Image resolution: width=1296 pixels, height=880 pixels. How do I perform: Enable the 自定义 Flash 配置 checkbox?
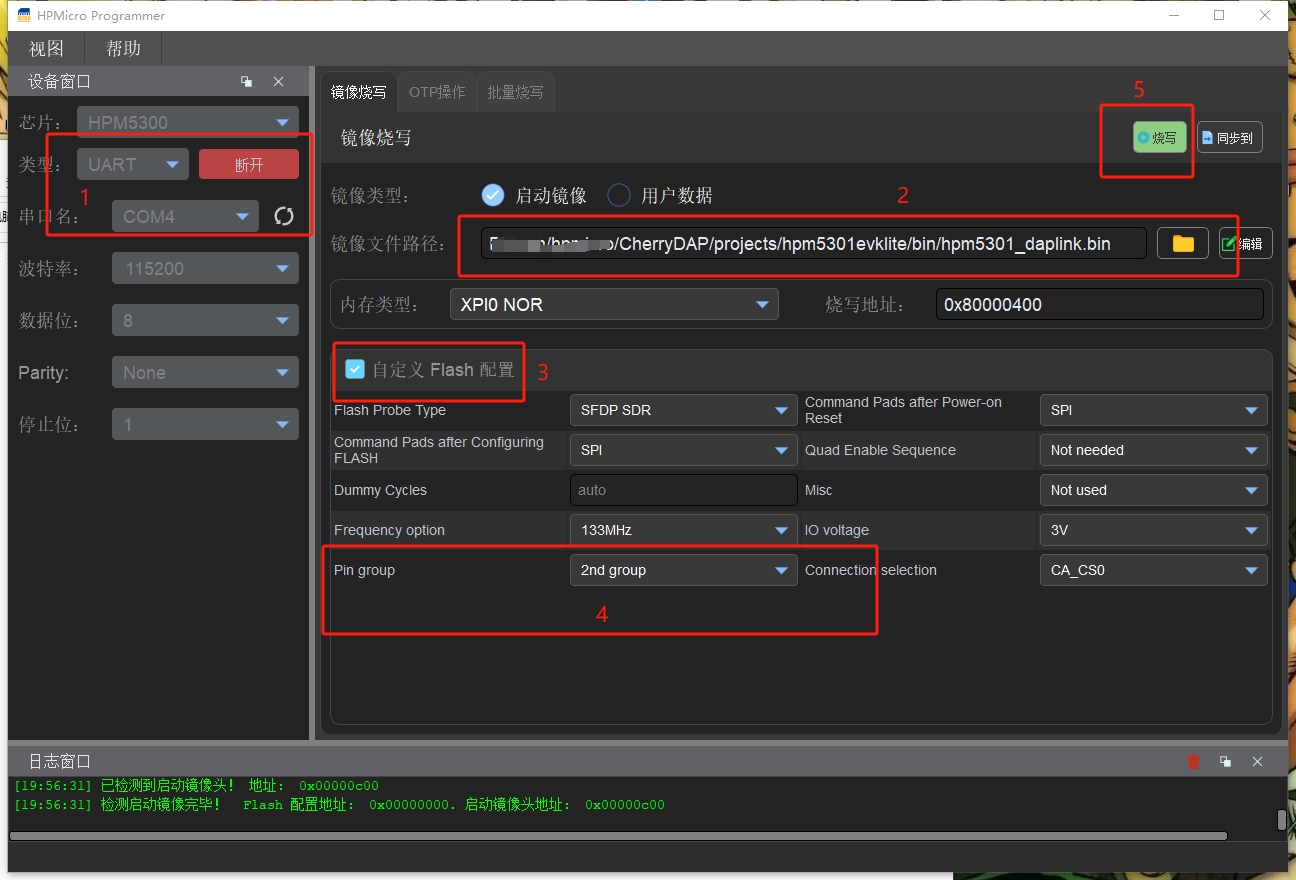coord(355,369)
